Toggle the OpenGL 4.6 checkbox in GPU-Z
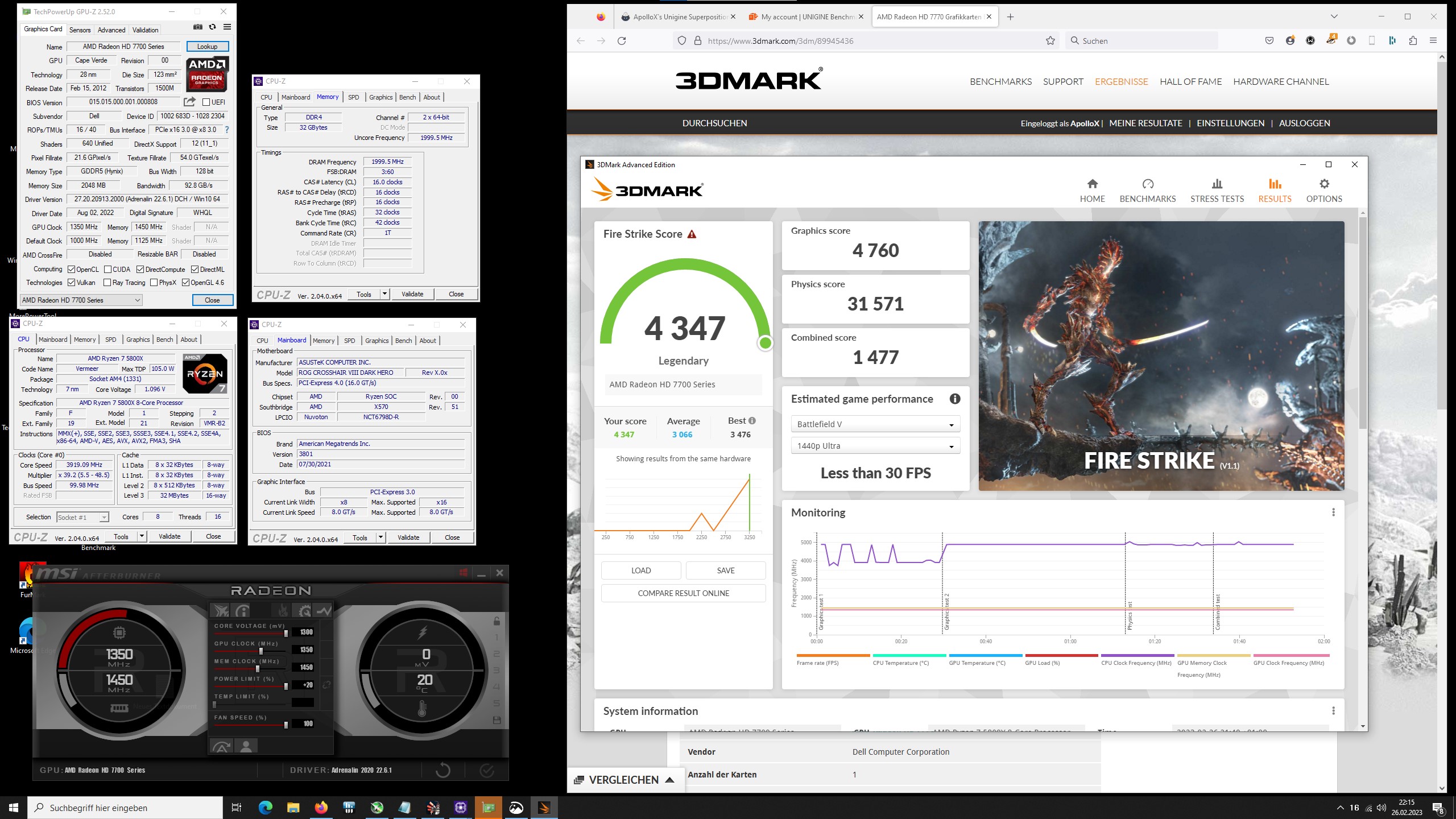 coord(185,283)
